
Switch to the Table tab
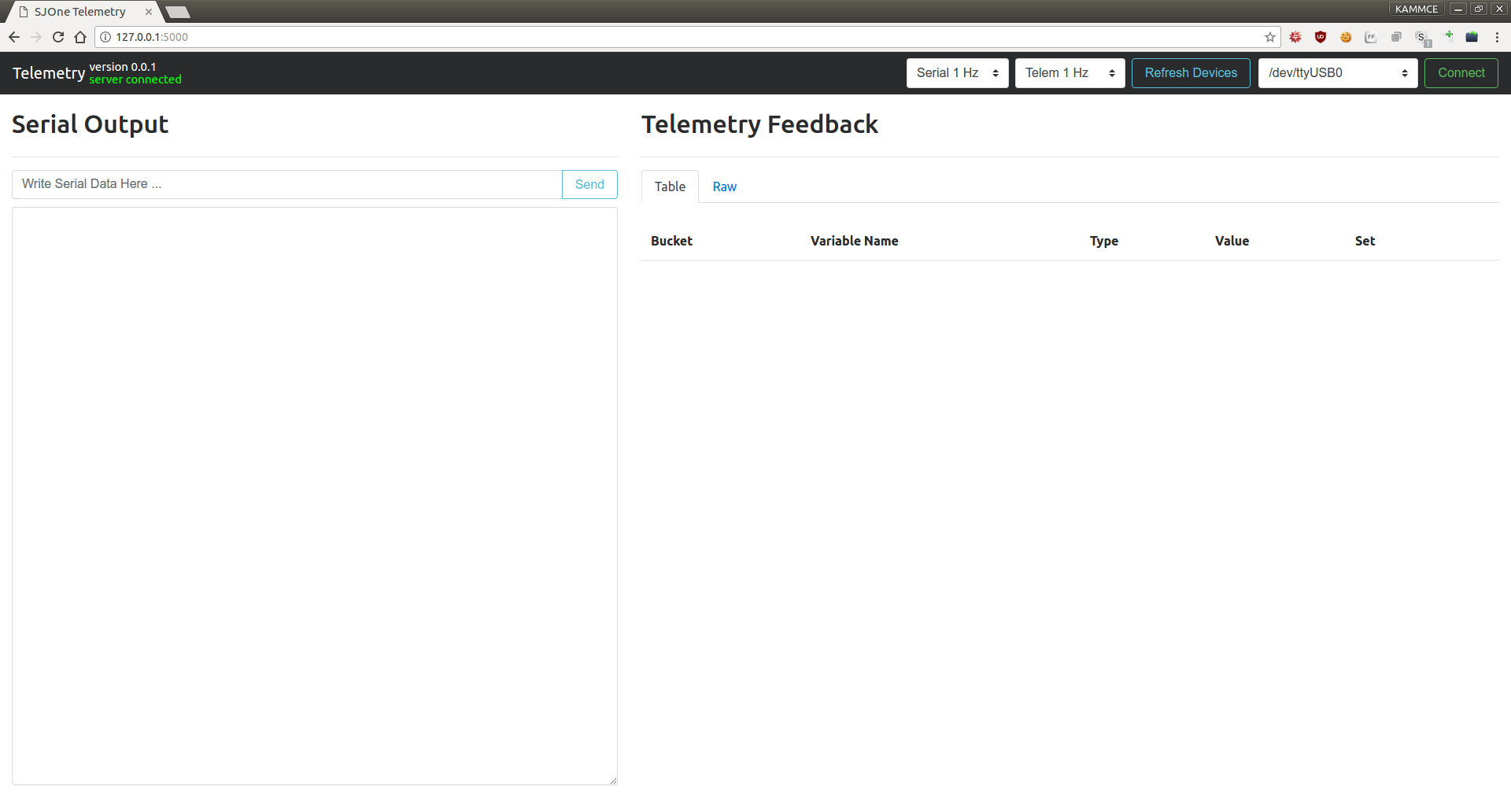click(x=670, y=186)
